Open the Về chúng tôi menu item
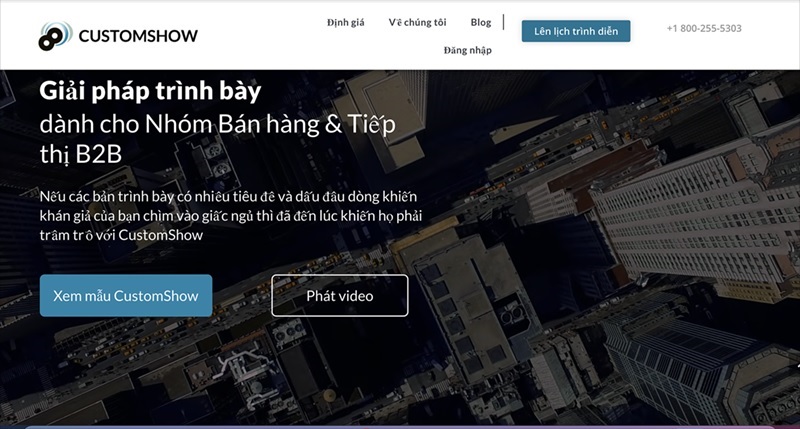The image size is (800, 429). pos(417,22)
